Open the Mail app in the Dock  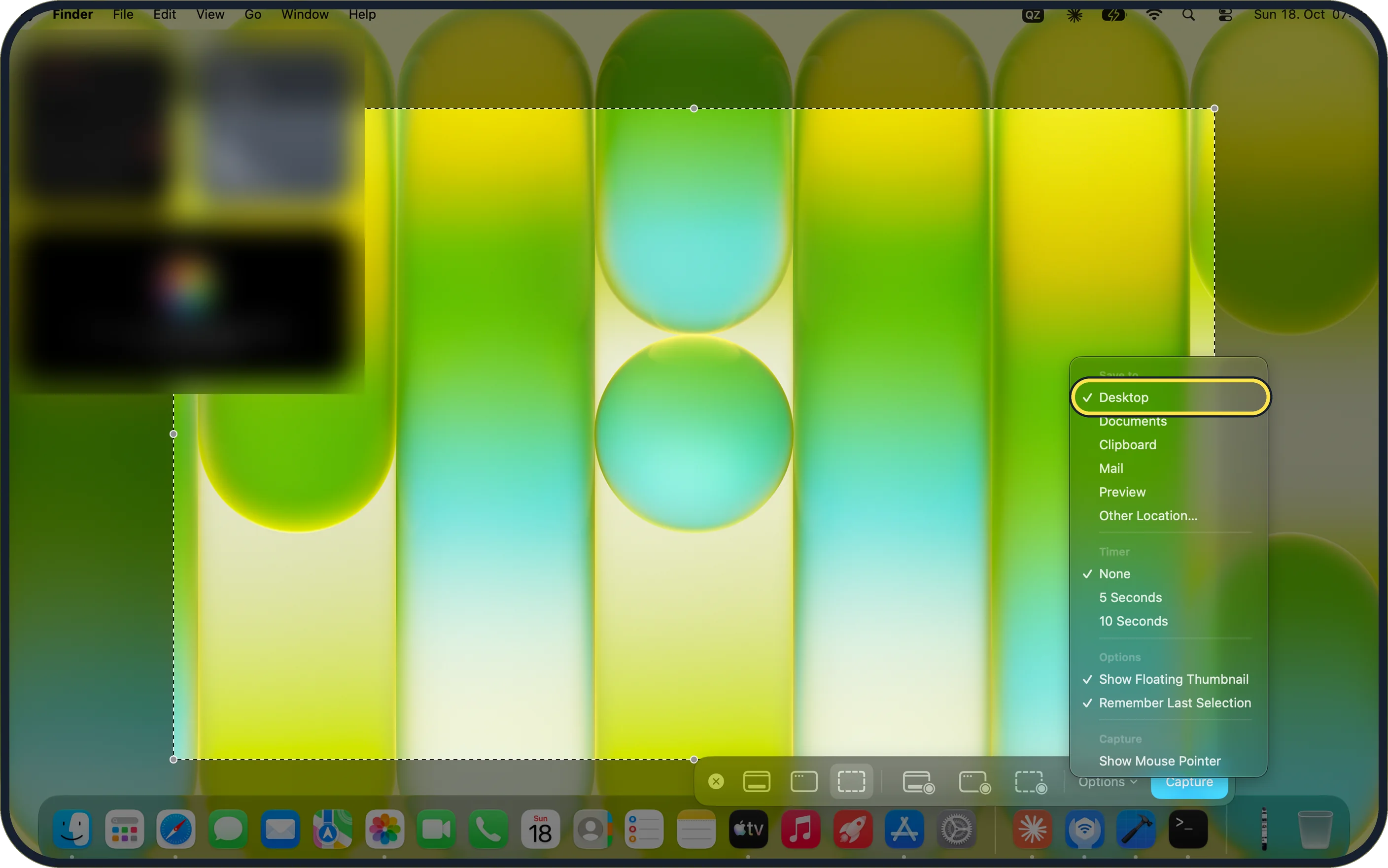click(x=280, y=829)
